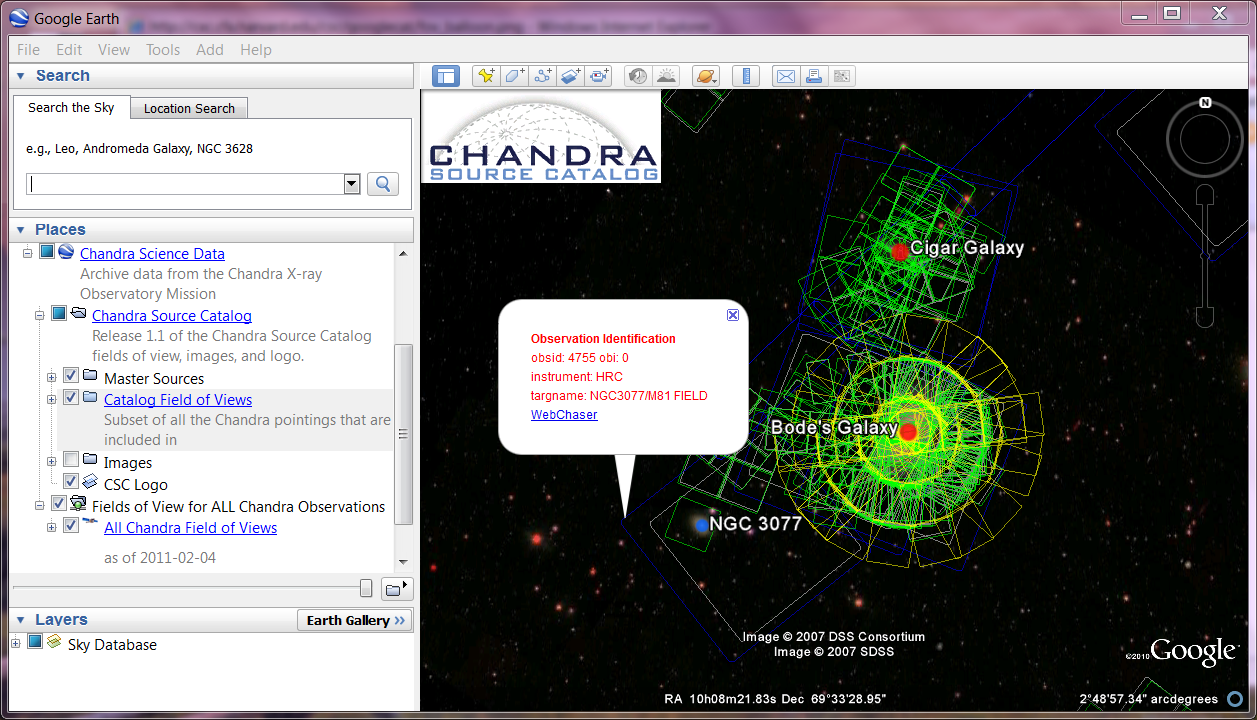Click the Add Path tool
The width and height of the screenshot is (1257, 720).
tap(543, 76)
